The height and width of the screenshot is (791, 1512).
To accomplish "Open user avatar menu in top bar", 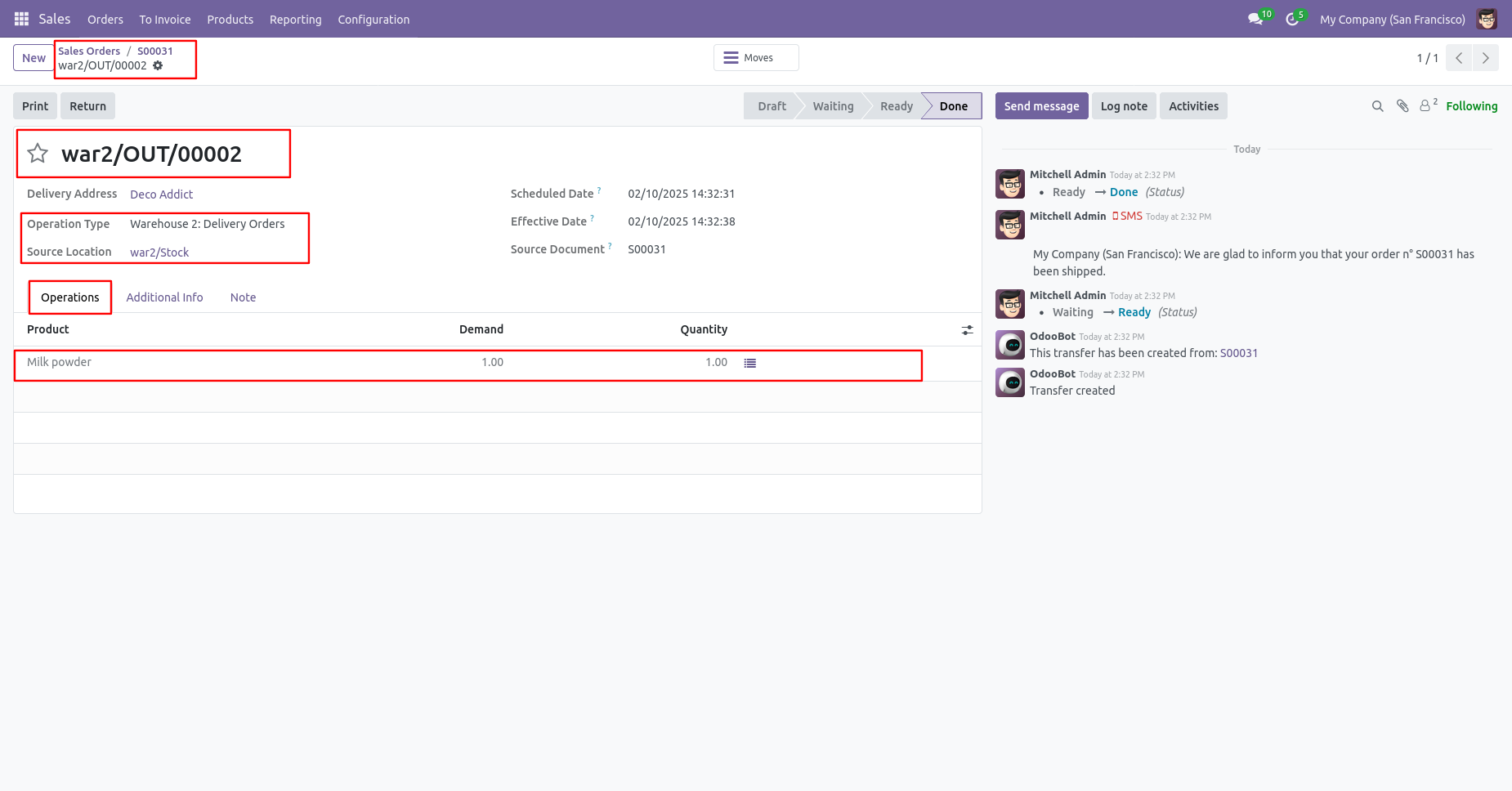I will coord(1487,19).
